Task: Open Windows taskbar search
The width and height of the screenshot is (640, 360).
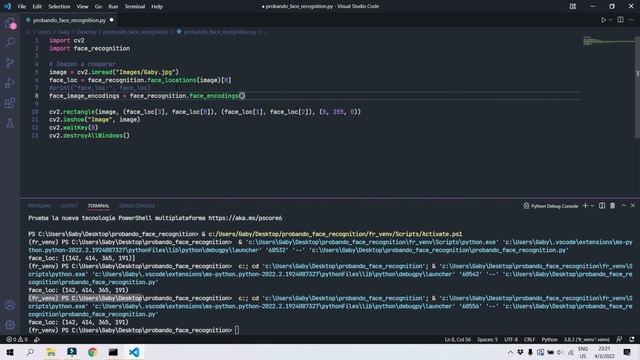Action: tap(30, 352)
